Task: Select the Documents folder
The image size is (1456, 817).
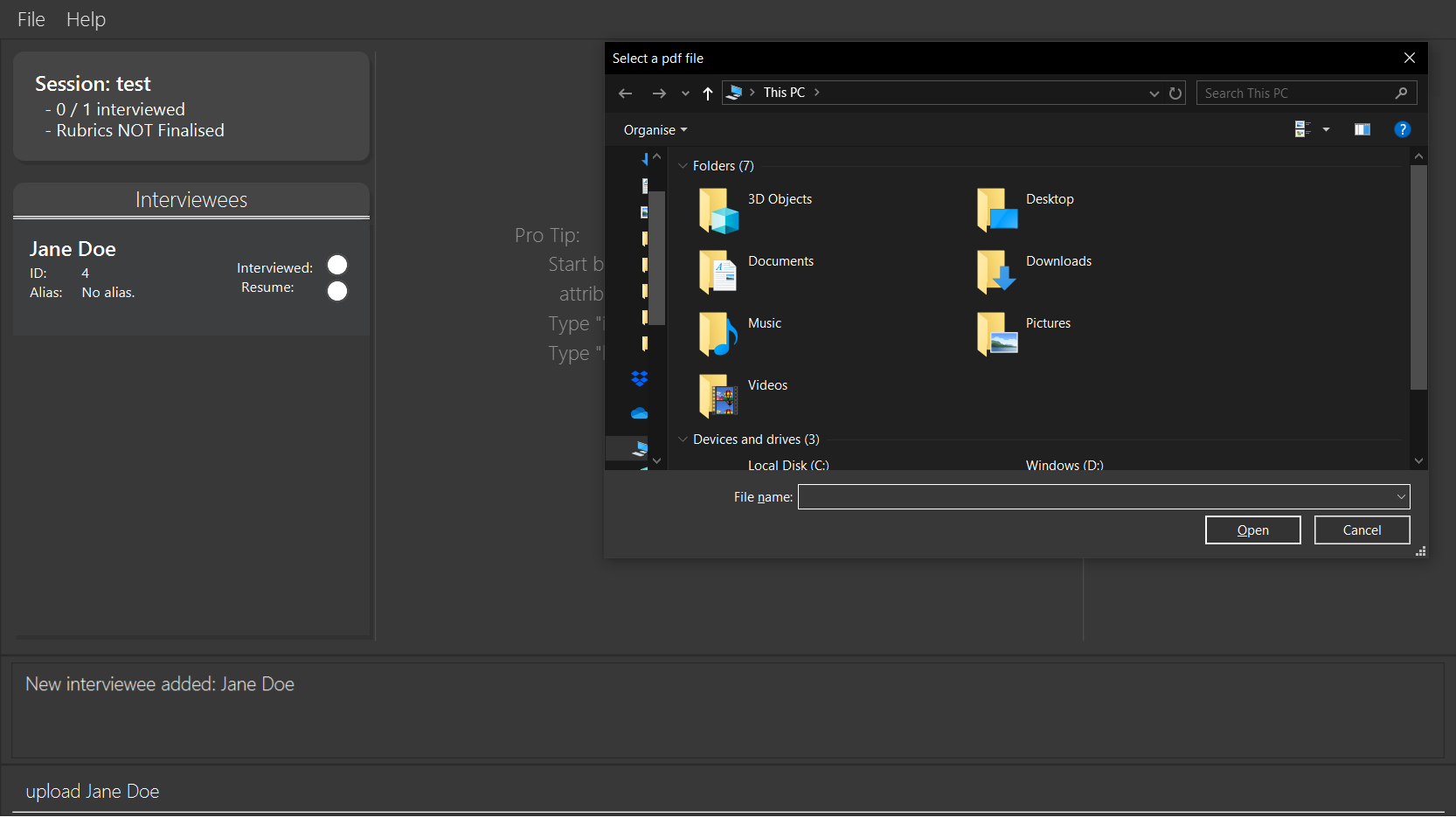Action: coord(757,272)
